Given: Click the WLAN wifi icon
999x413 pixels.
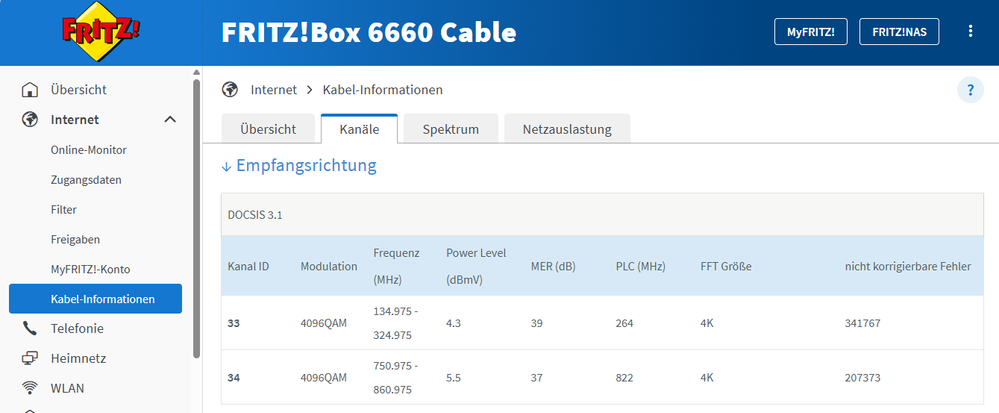Looking at the screenshot, I should coord(30,388).
